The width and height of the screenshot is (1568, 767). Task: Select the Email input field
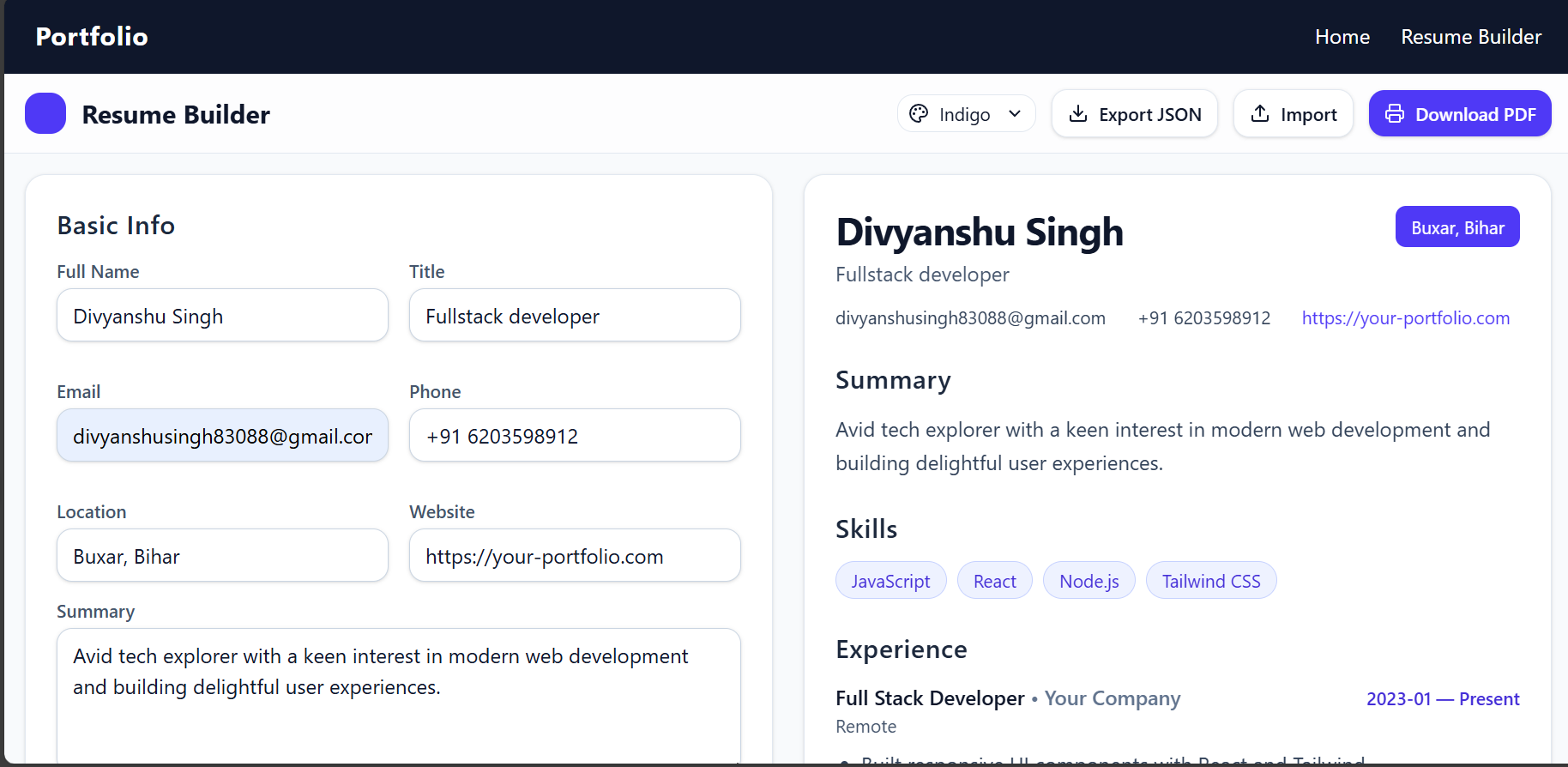pos(222,436)
